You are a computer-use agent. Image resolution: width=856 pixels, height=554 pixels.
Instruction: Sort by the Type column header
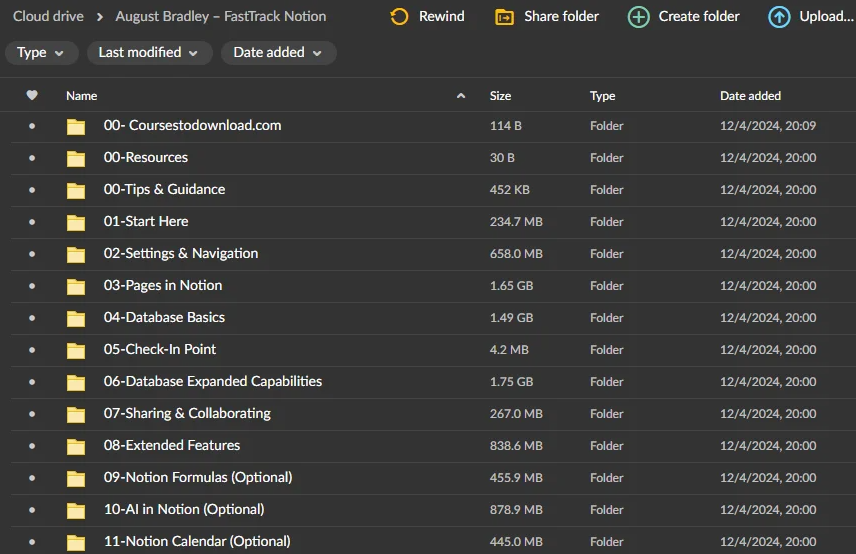[x=602, y=96]
